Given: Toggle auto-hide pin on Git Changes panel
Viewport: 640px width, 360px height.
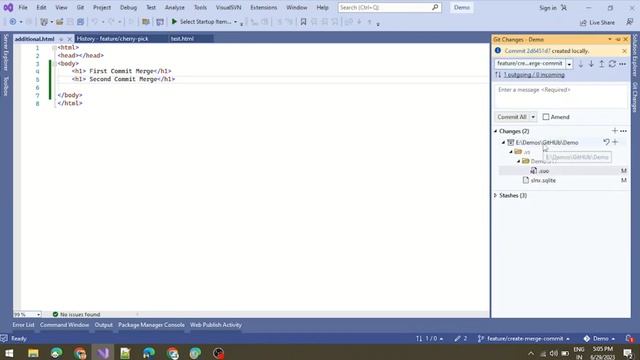Looking at the screenshot, I should coord(618,40).
